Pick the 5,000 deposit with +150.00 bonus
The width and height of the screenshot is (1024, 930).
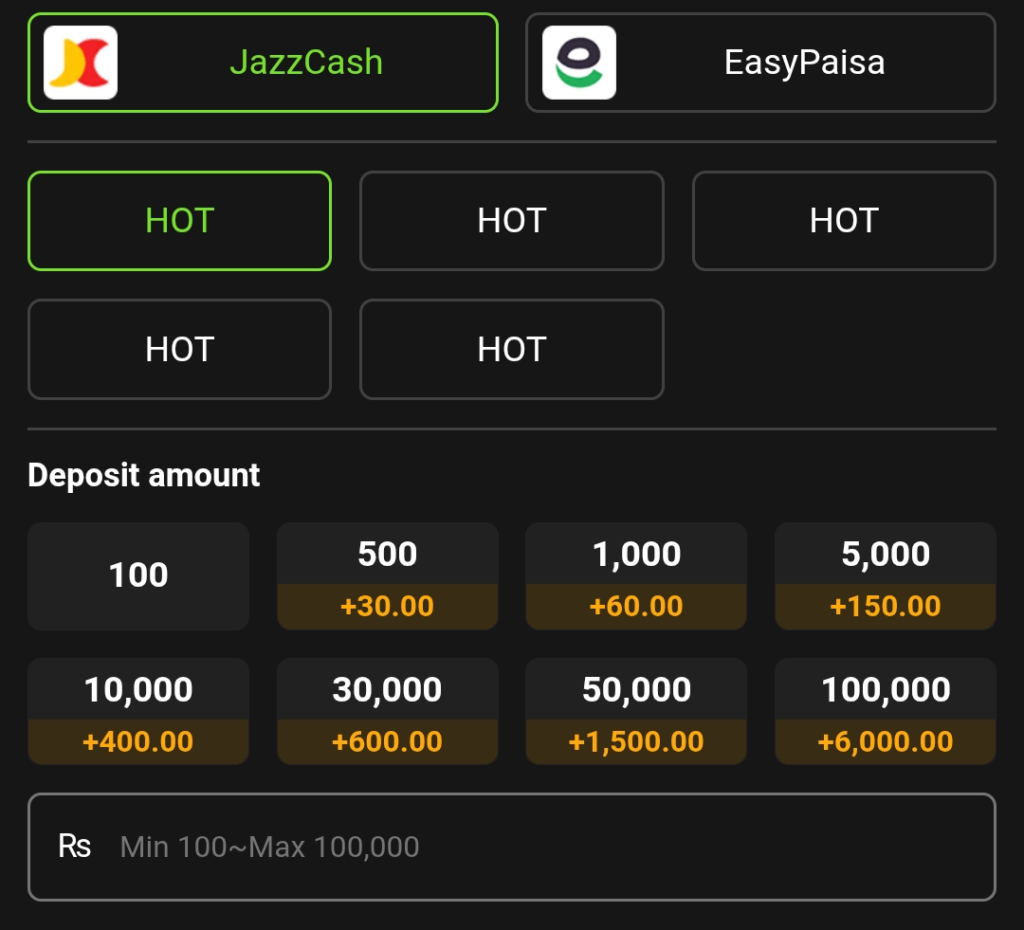[x=884, y=575]
